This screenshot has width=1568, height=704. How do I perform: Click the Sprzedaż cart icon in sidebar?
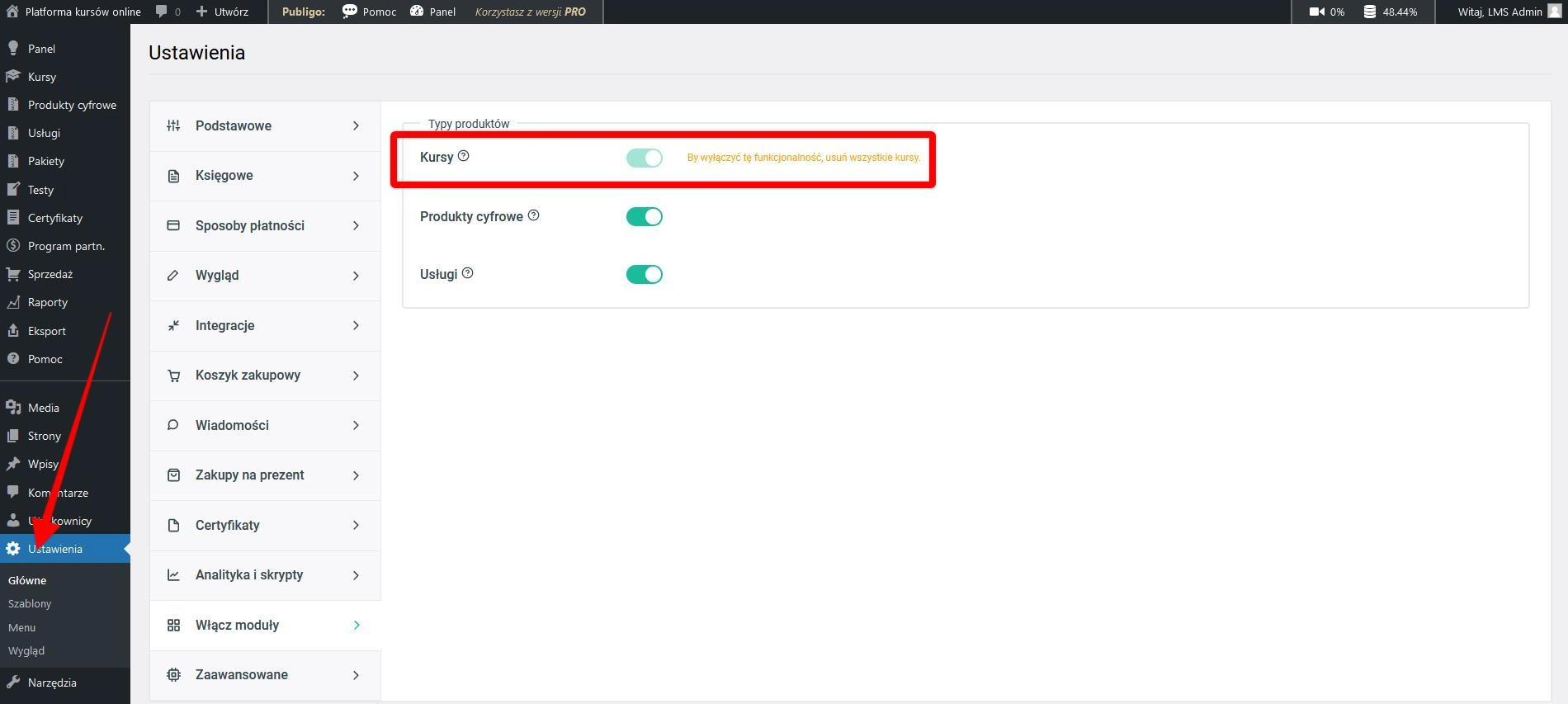(x=12, y=274)
